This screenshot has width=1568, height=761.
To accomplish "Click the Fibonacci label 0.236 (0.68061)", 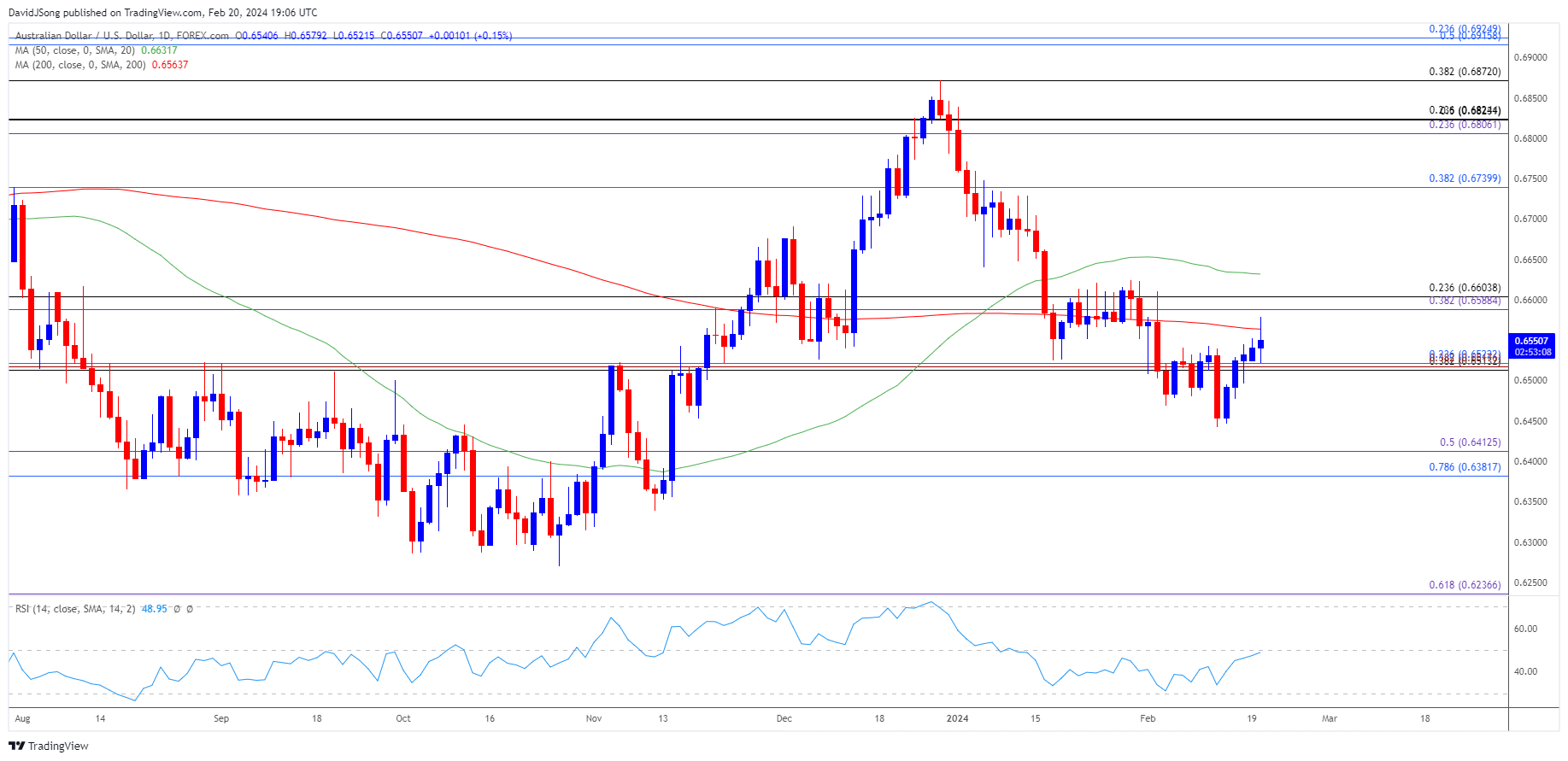I will [x=1465, y=125].
